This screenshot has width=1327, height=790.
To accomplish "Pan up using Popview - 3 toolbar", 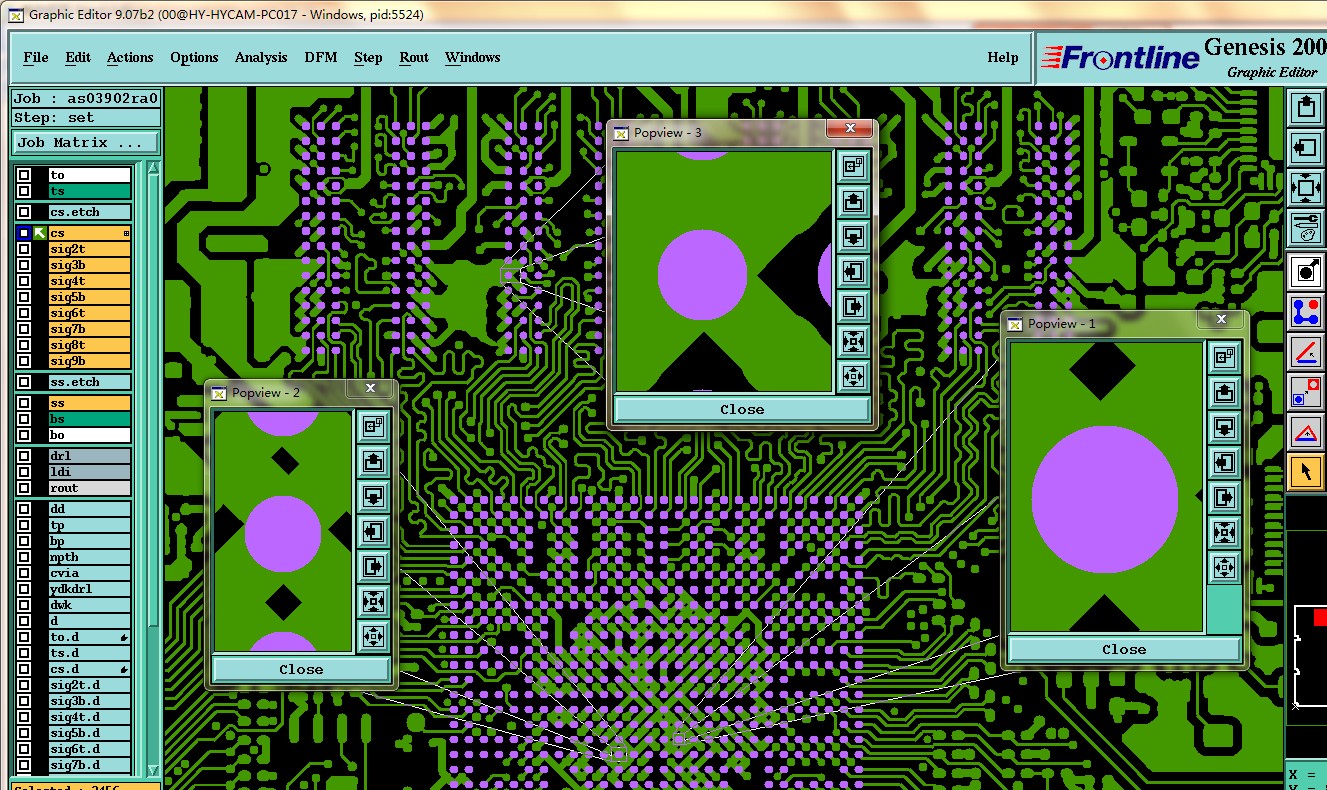I will 853,201.
